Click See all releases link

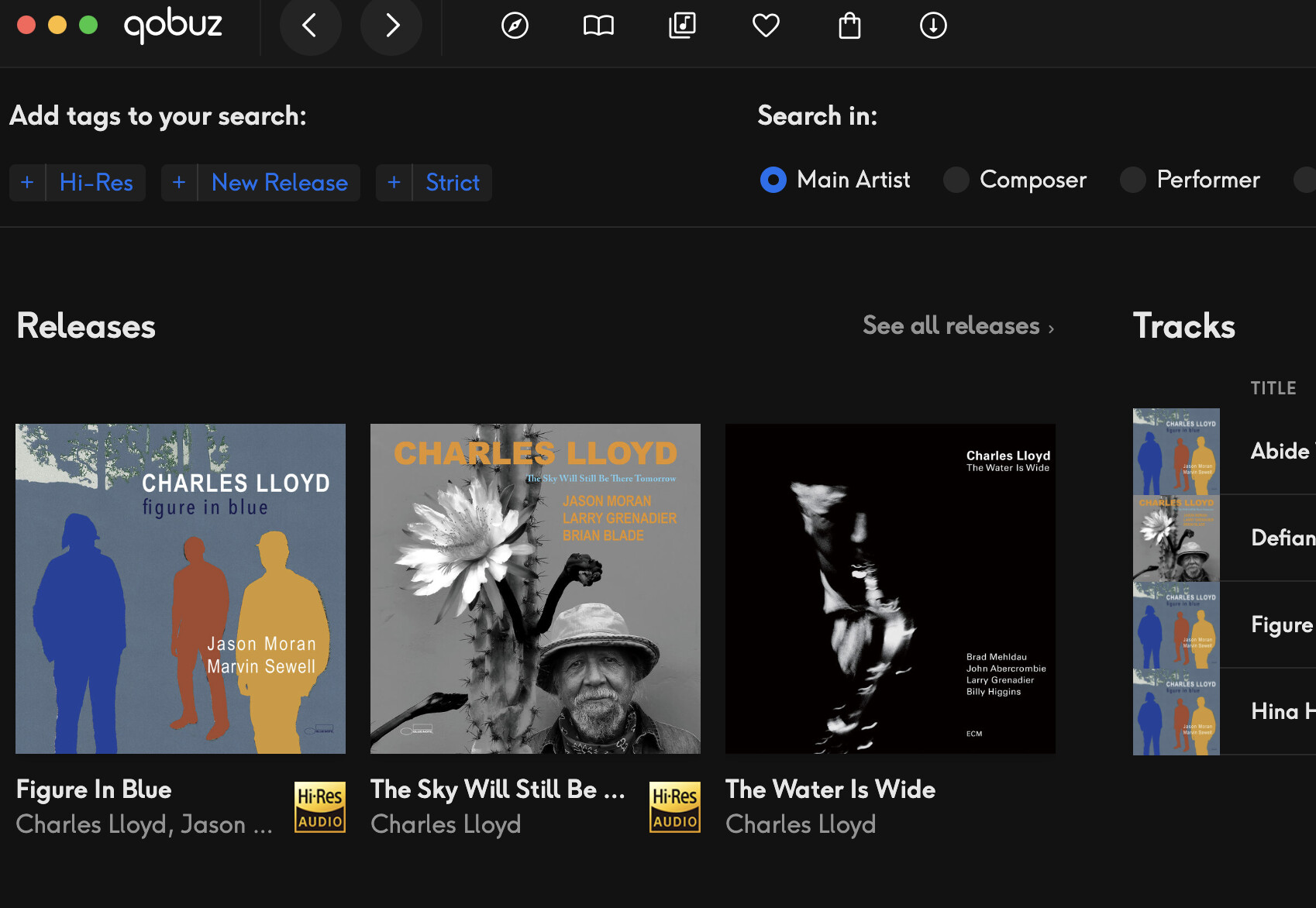pyautogui.click(x=958, y=326)
